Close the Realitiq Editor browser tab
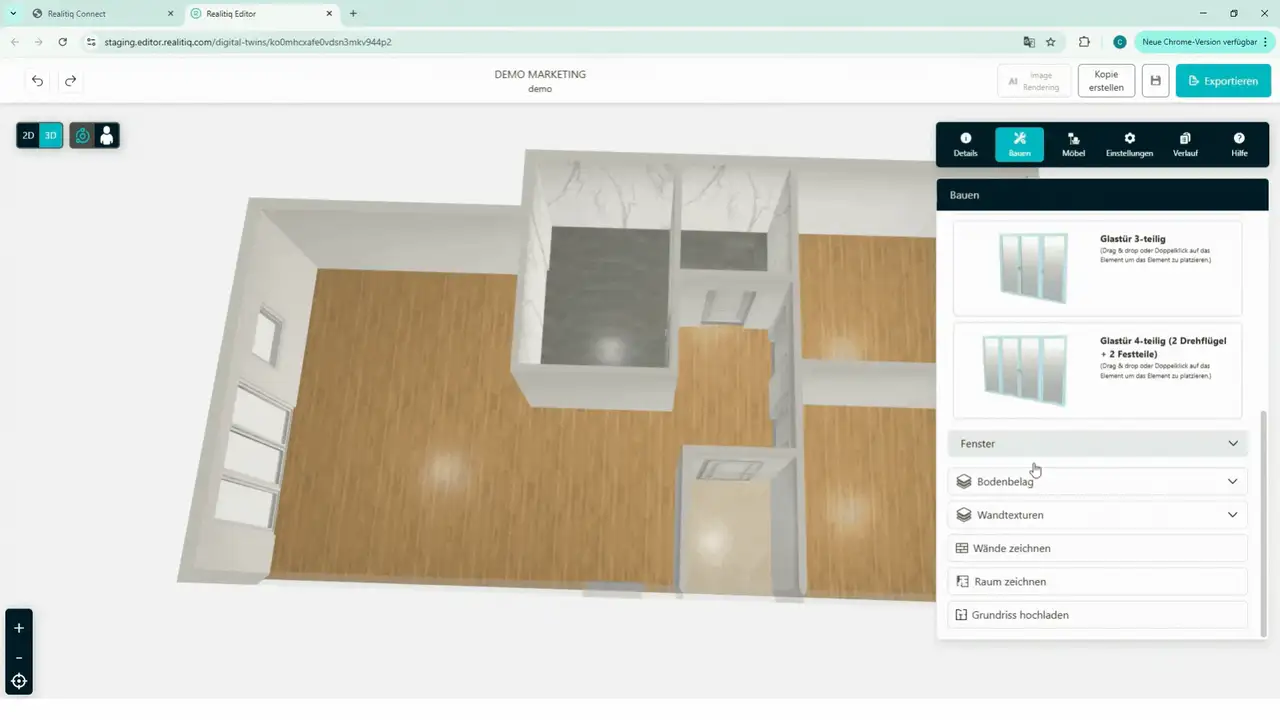This screenshot has width=1280, height=720. coord(329,14)
